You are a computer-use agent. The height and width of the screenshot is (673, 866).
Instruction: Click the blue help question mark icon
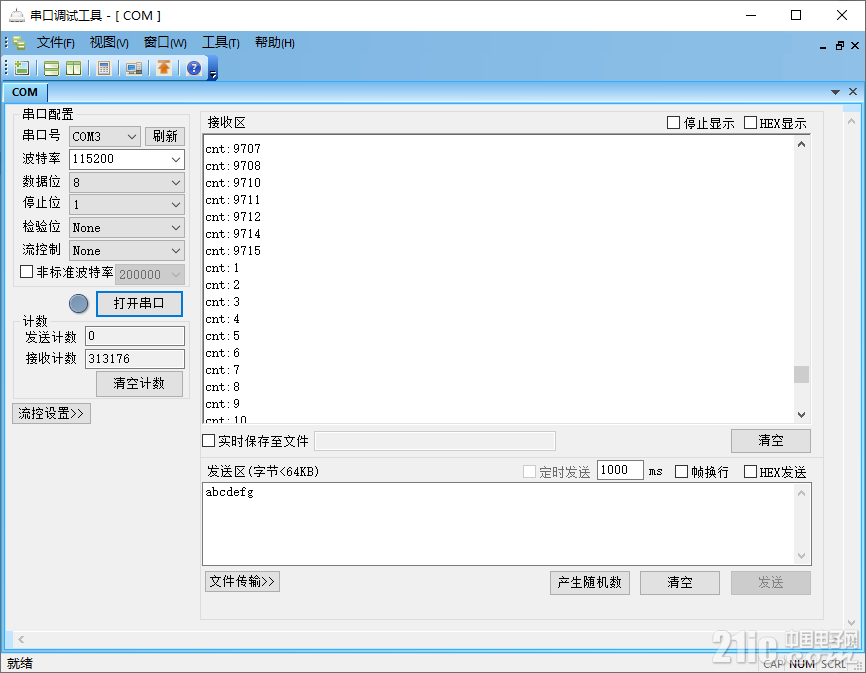pyautogui.click(x=194, y=68)
